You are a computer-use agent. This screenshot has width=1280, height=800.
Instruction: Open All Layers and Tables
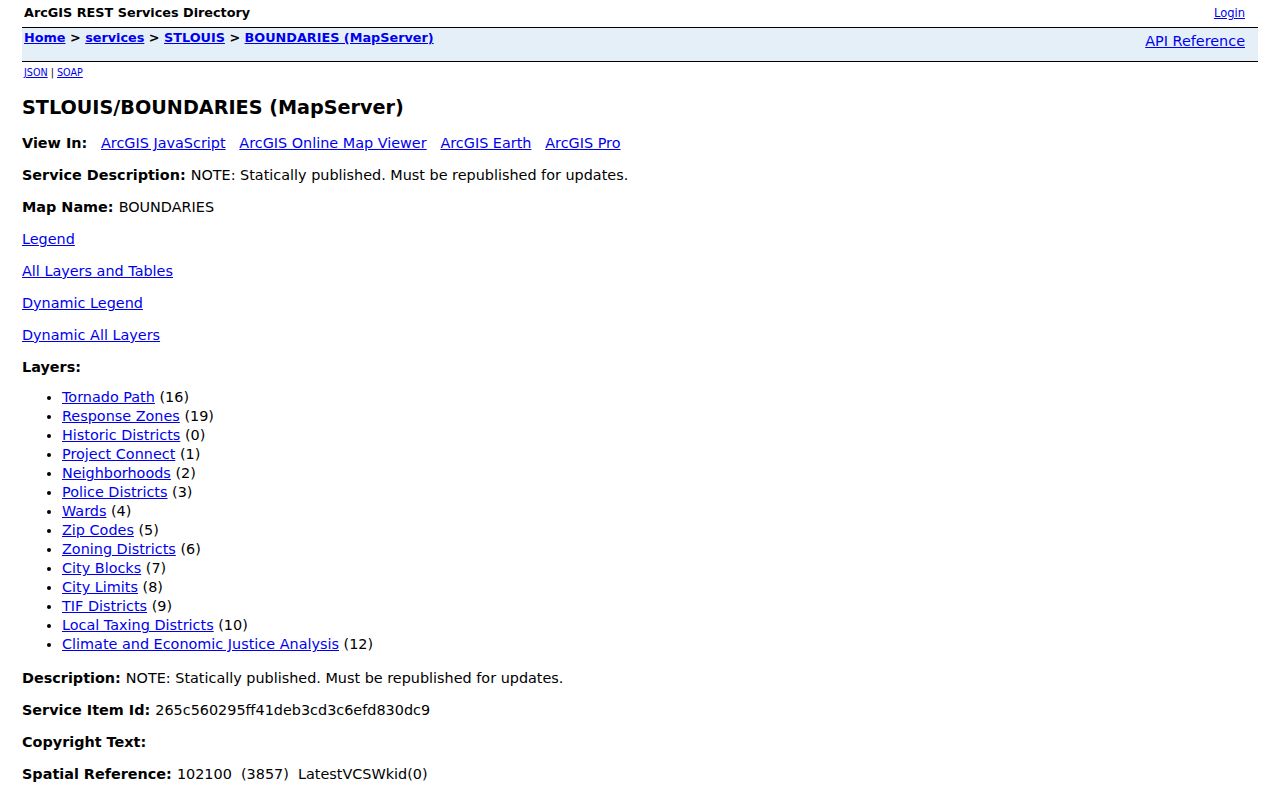97,271
